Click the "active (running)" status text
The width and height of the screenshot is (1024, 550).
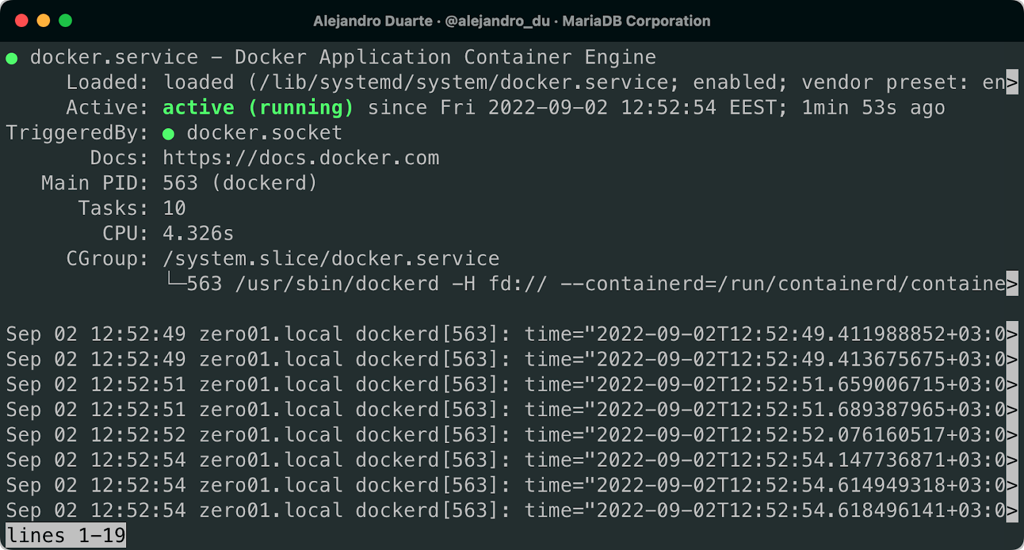pos(258,108)
